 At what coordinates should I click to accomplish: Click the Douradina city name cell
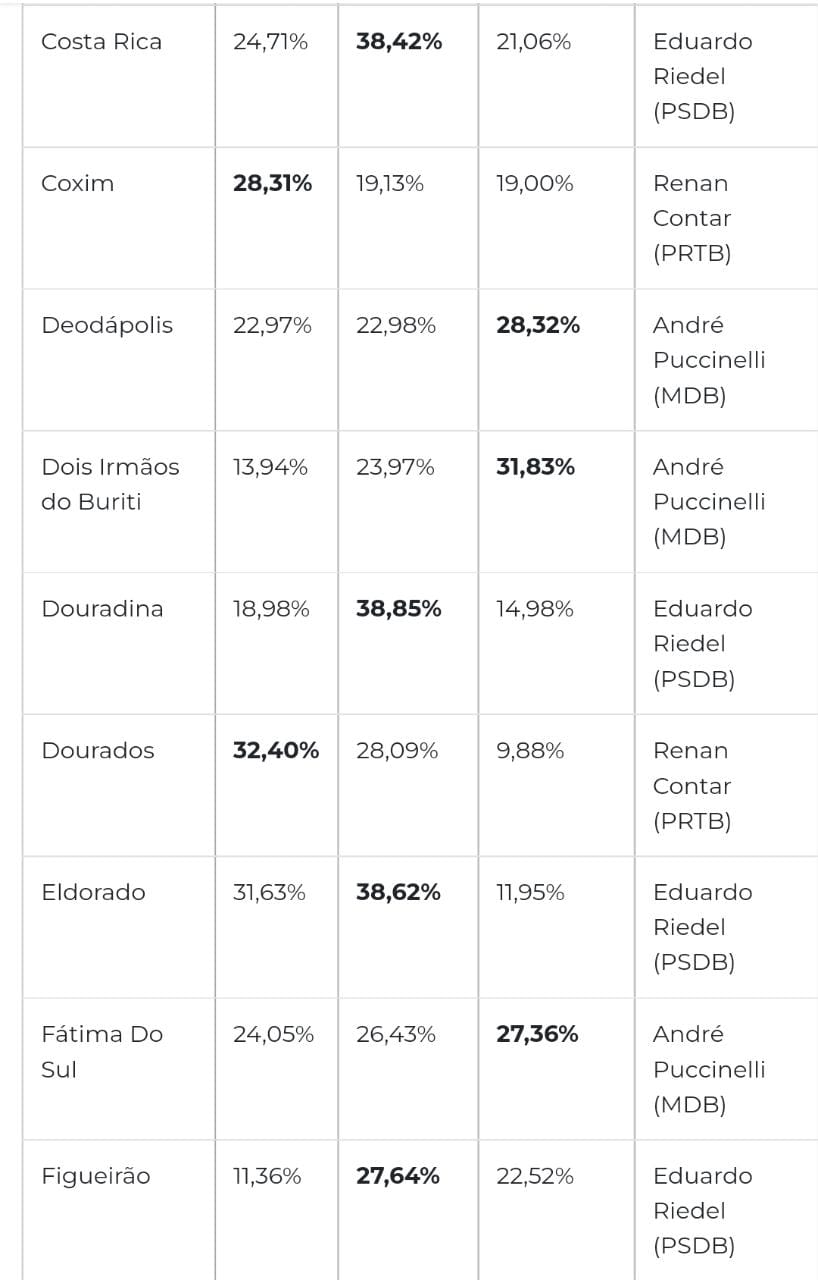tap(102, 609)
